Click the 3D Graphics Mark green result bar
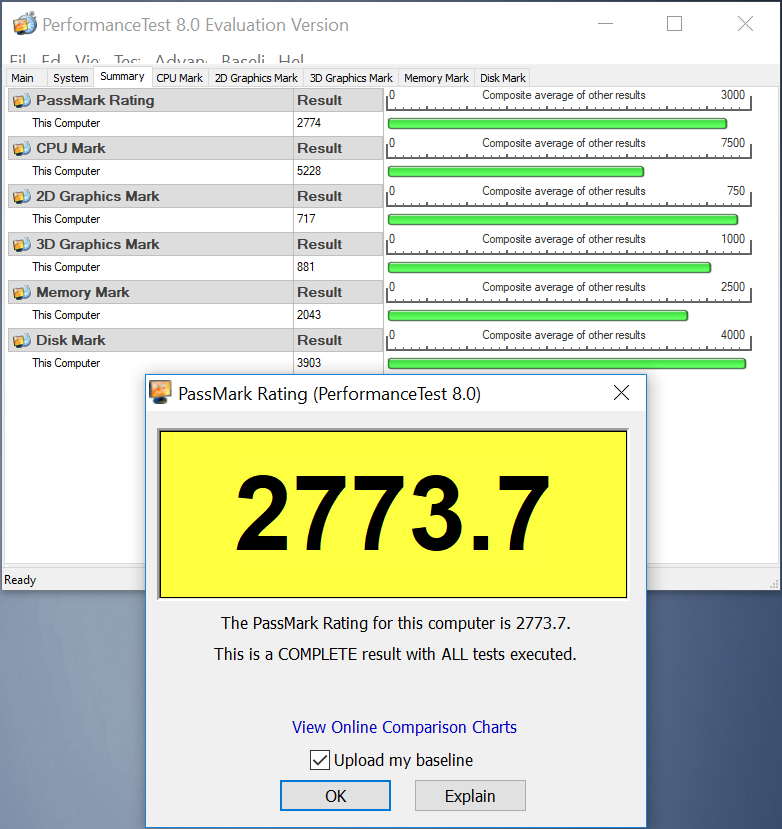 click(x=549, y=268)
